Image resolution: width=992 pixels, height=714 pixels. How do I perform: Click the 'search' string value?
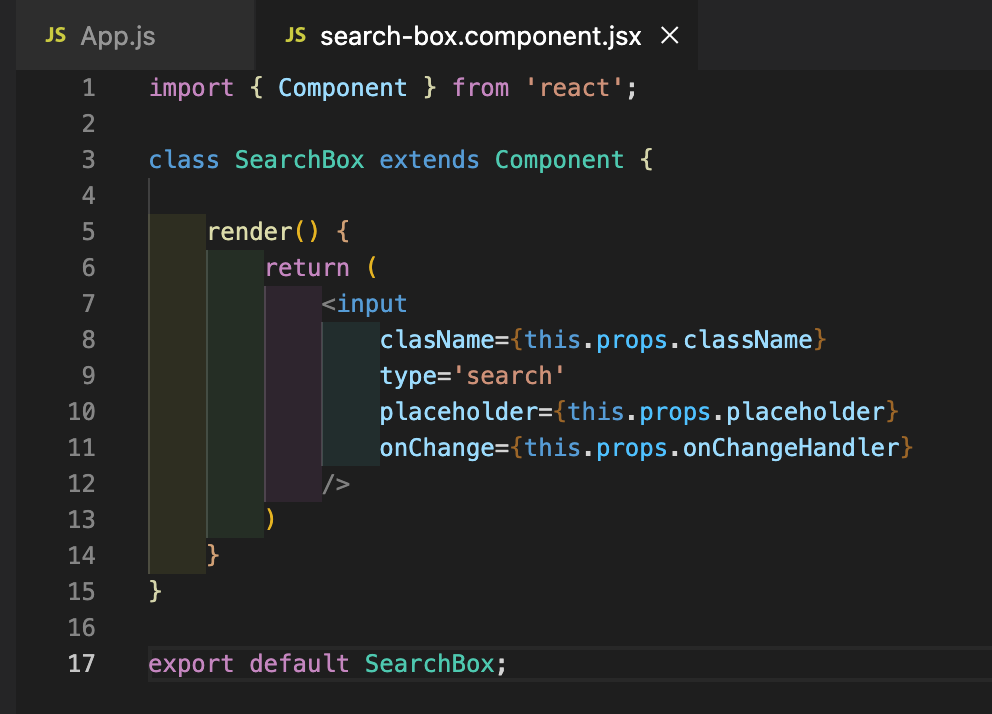[x=509, y=376]
